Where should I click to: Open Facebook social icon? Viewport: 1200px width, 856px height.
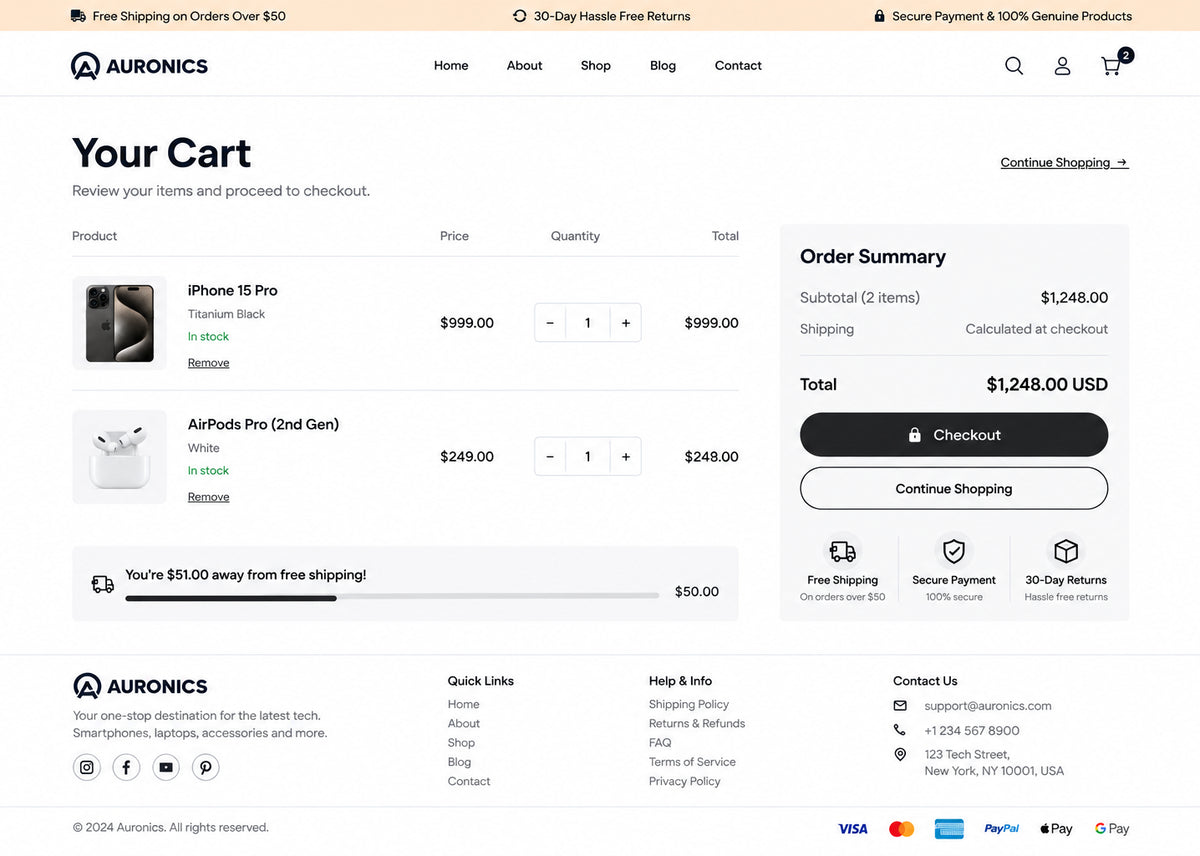point(126,767)
